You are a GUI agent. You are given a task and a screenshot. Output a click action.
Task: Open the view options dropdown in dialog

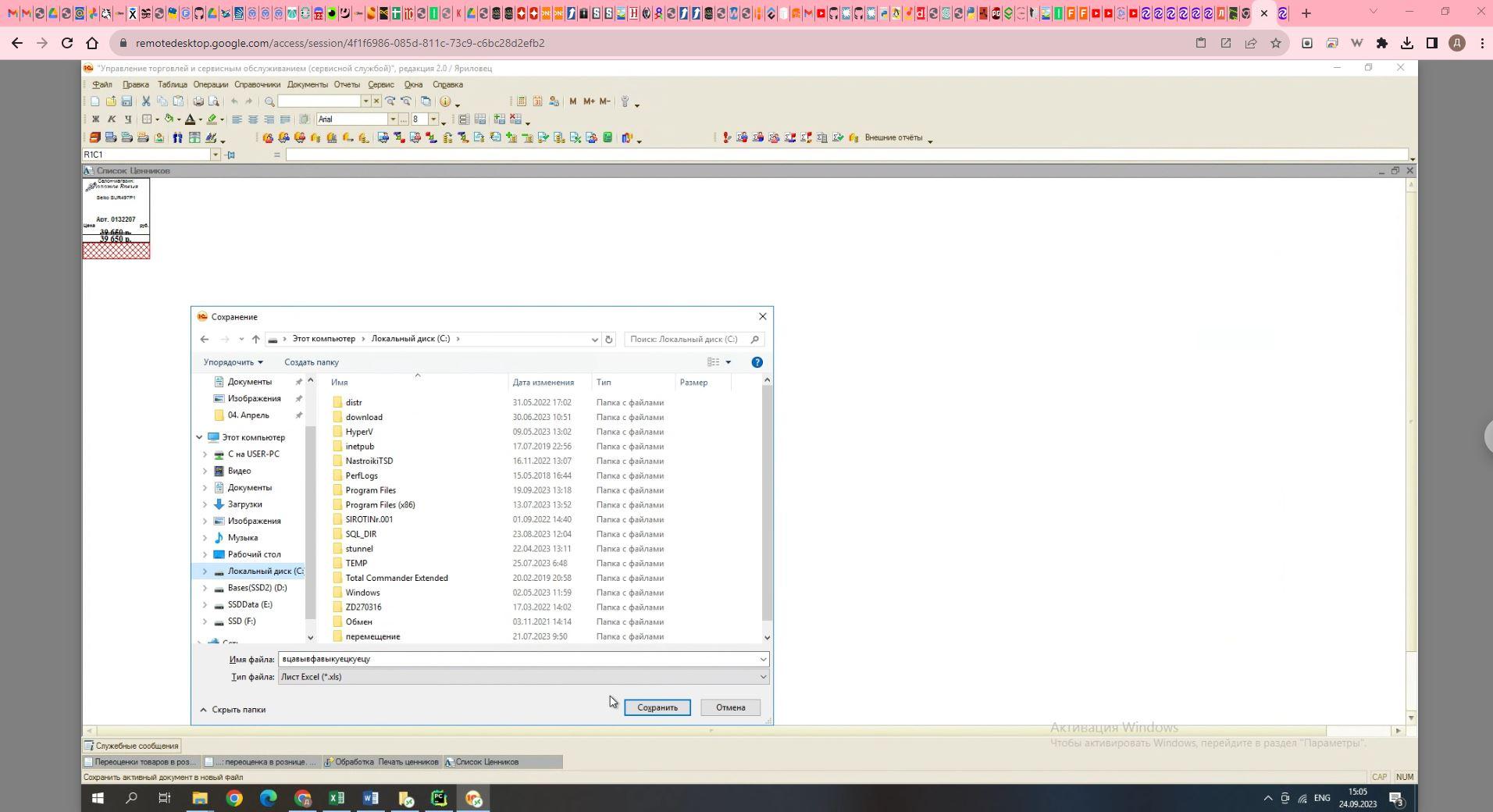[729, 362]
